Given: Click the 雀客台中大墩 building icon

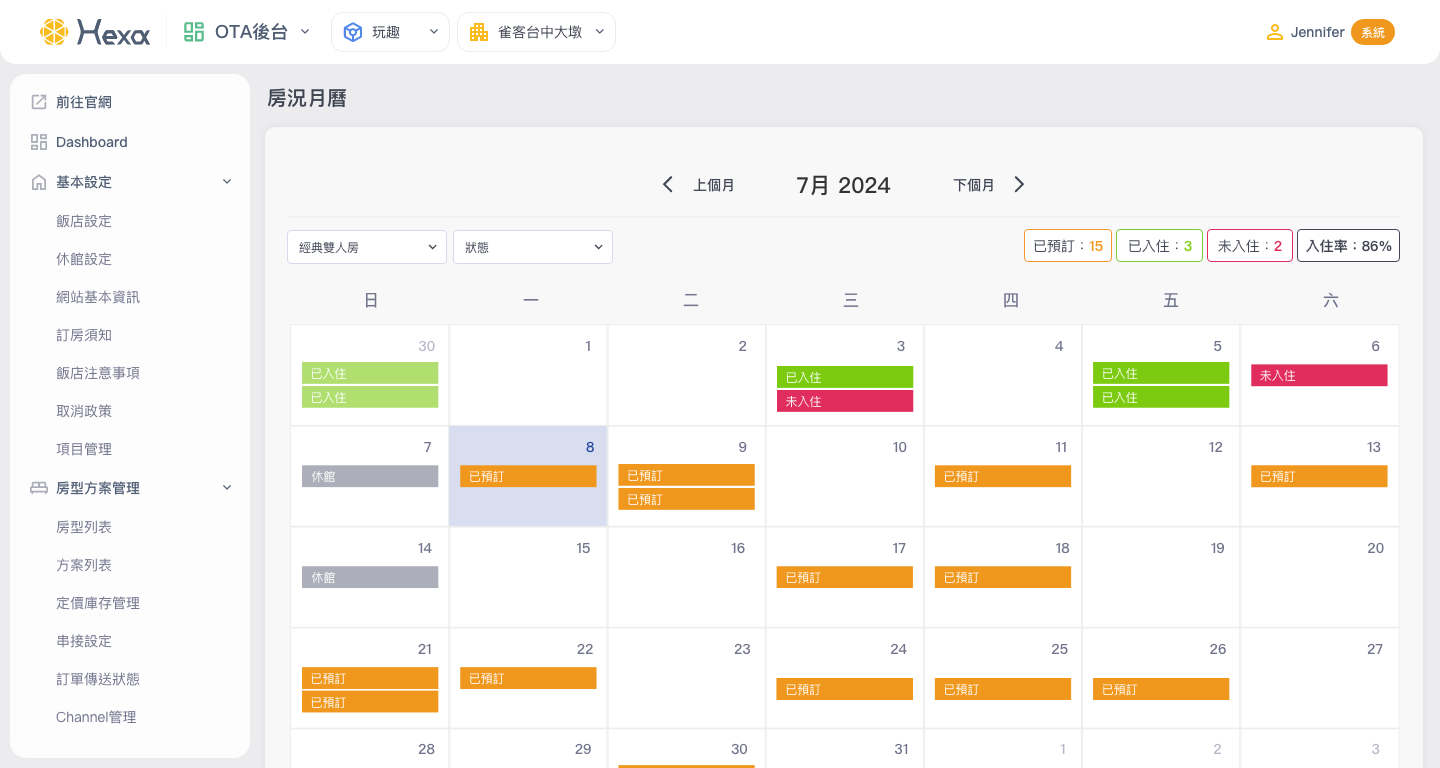Looking at the screenshot, I should pos(479,32).
